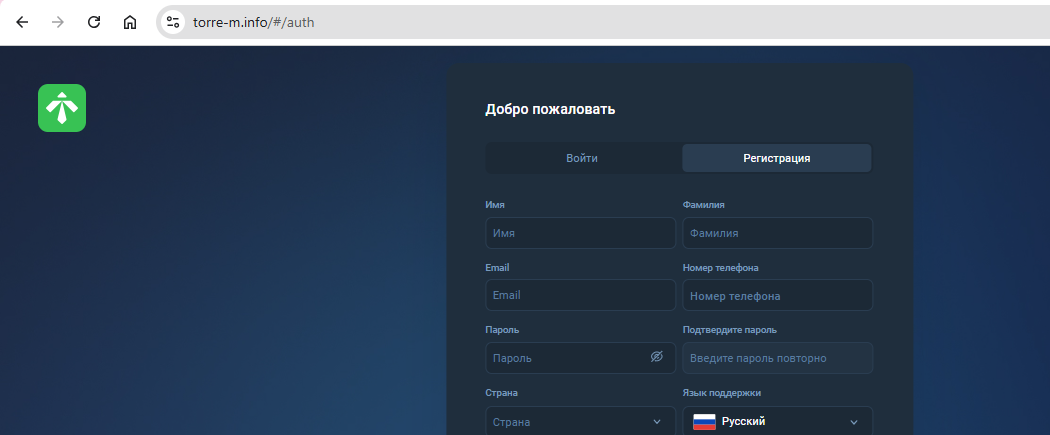Click the torre-m.info address bar URL
This screenshot has width=1050, height=435.
pyautogui.click(x=254, y=22)
